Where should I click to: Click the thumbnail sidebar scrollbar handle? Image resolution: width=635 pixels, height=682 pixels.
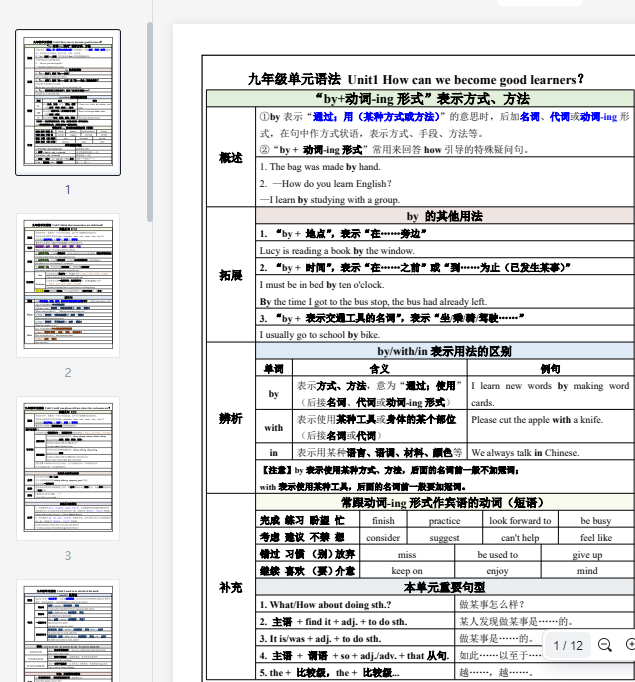point(150,120)
